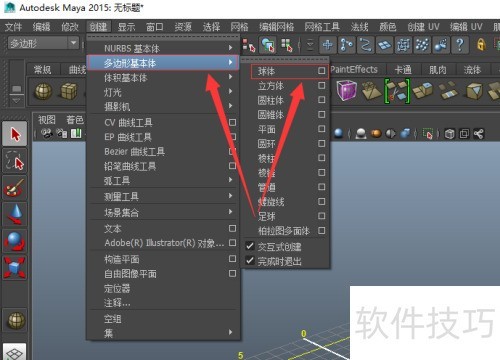Pick the Rotate tool sphere icon
Viewport: 500px width, 360px height.
click(15, 241)
